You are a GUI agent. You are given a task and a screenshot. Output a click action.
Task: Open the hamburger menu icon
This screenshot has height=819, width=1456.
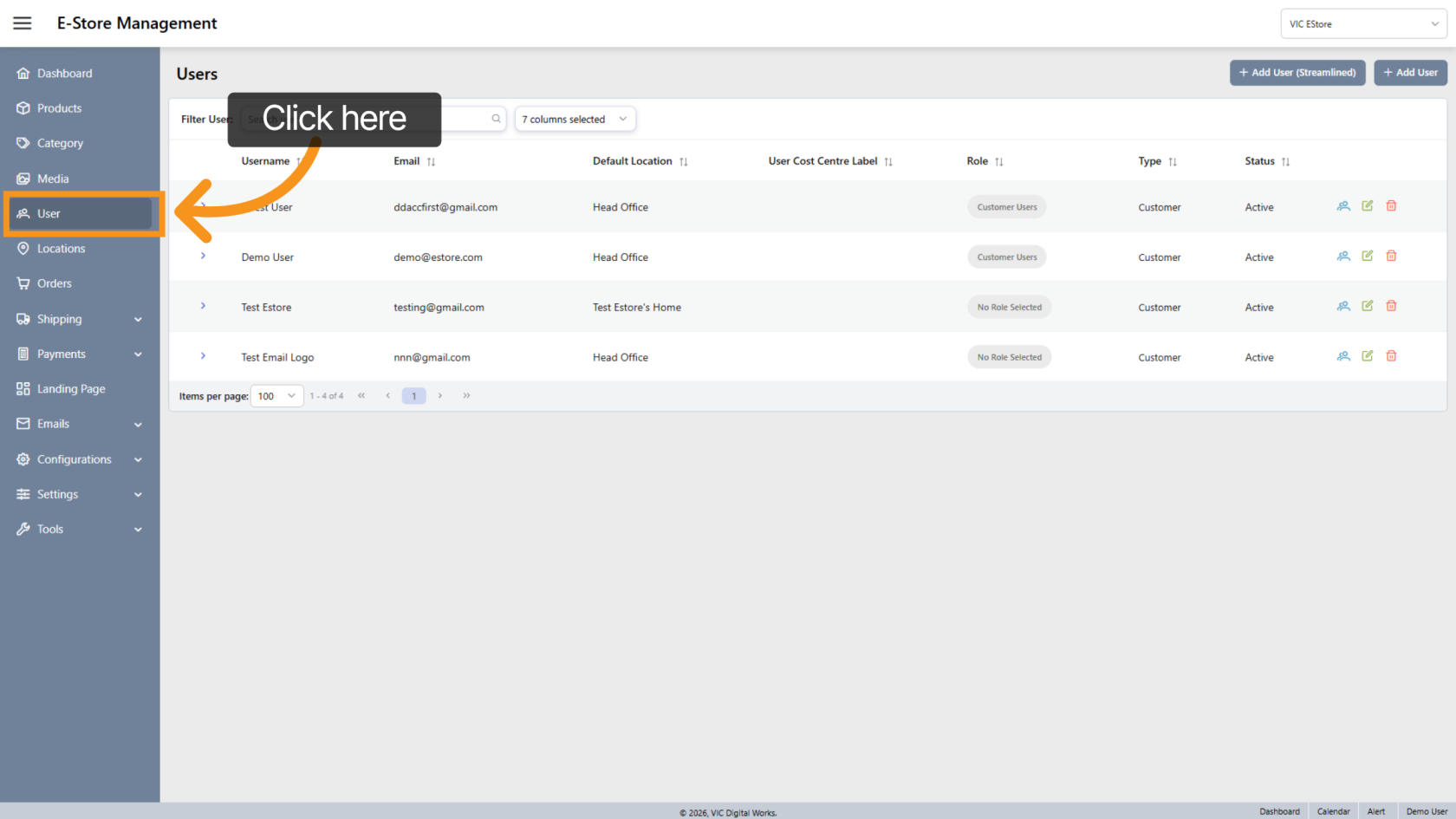pyautogui.click(x=23, y=23)
